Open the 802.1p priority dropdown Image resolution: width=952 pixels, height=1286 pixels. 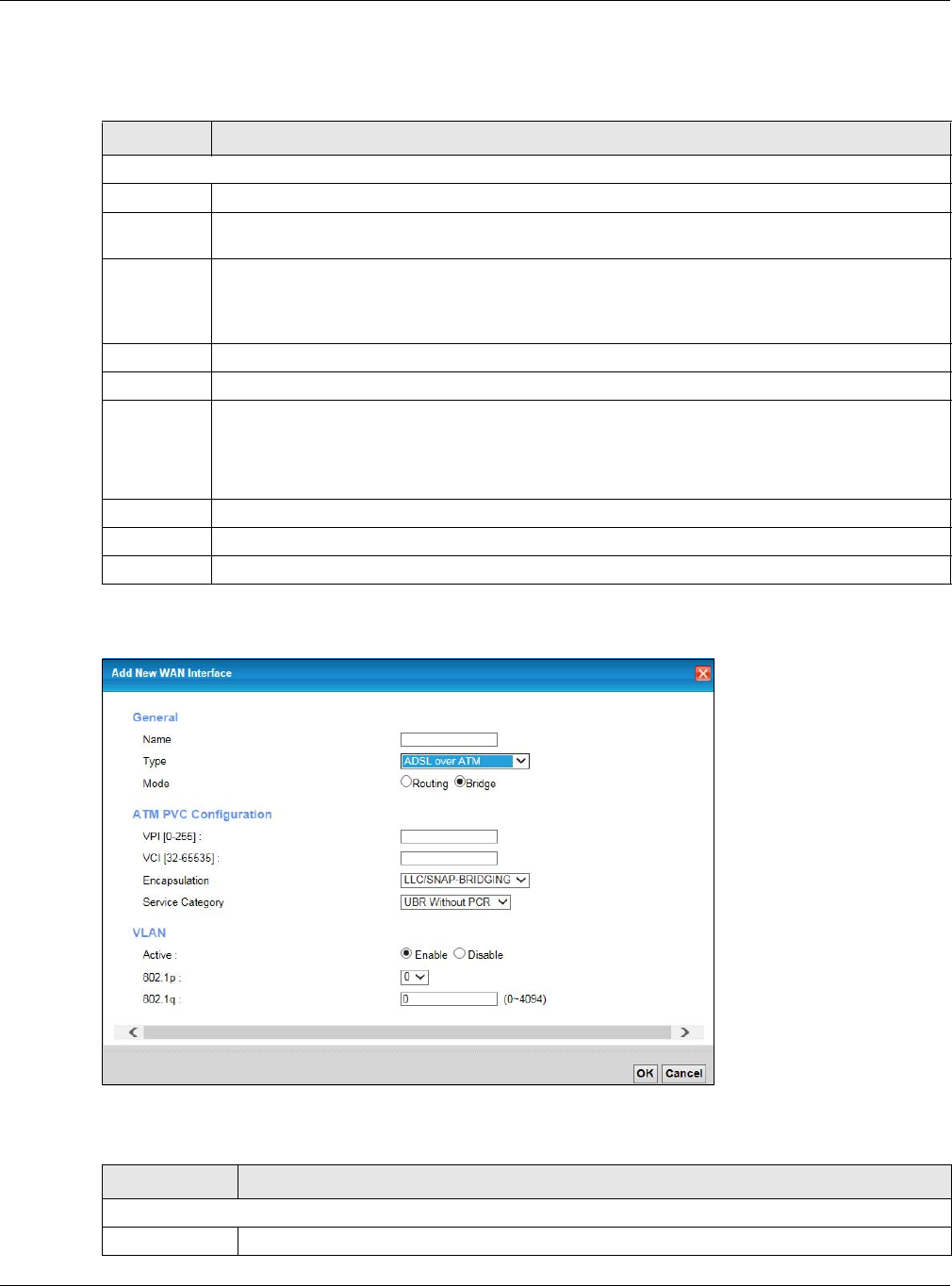point(415,978)
